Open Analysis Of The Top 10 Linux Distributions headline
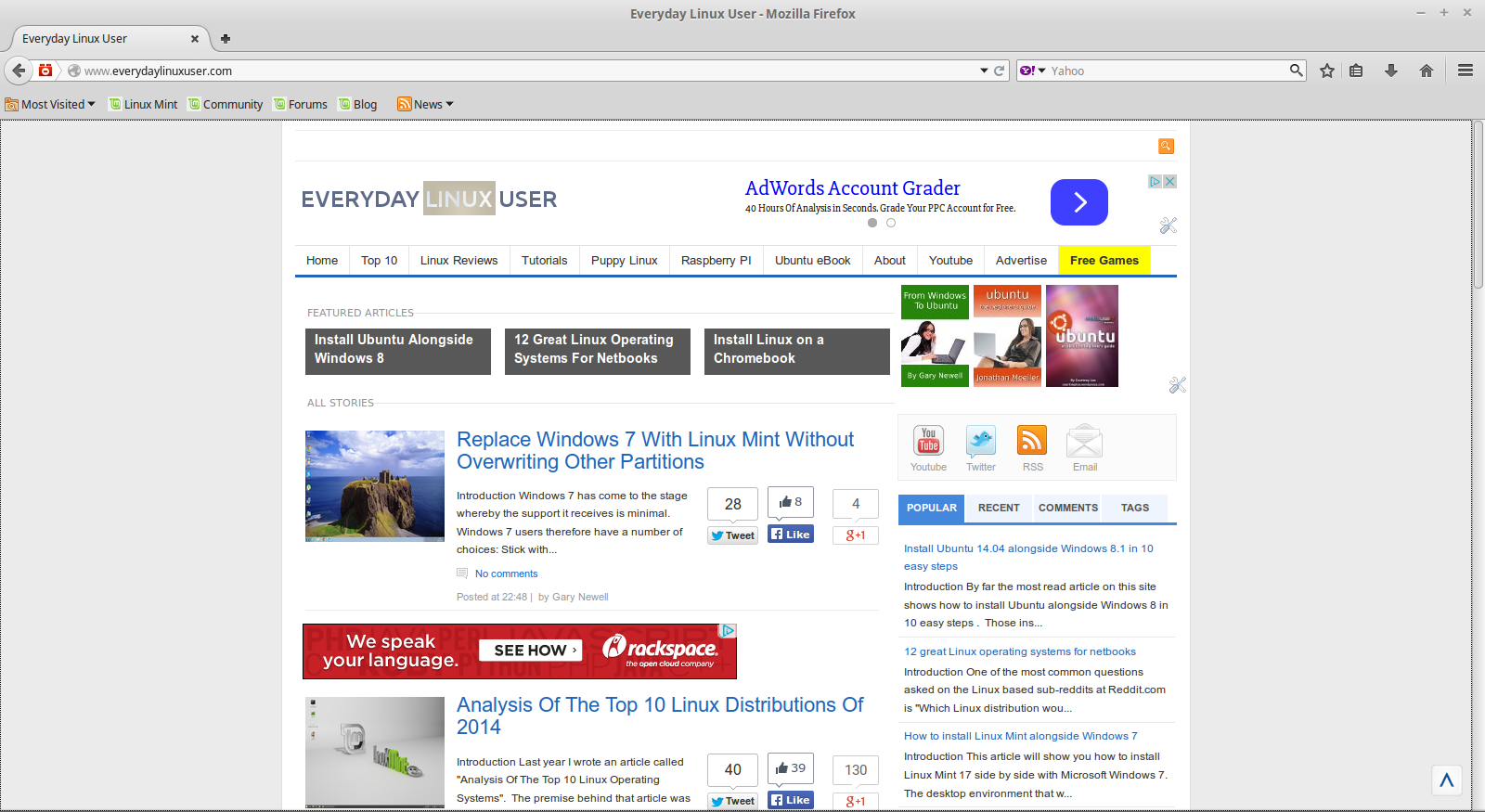 pyautogui.click(x=660, y=716)
